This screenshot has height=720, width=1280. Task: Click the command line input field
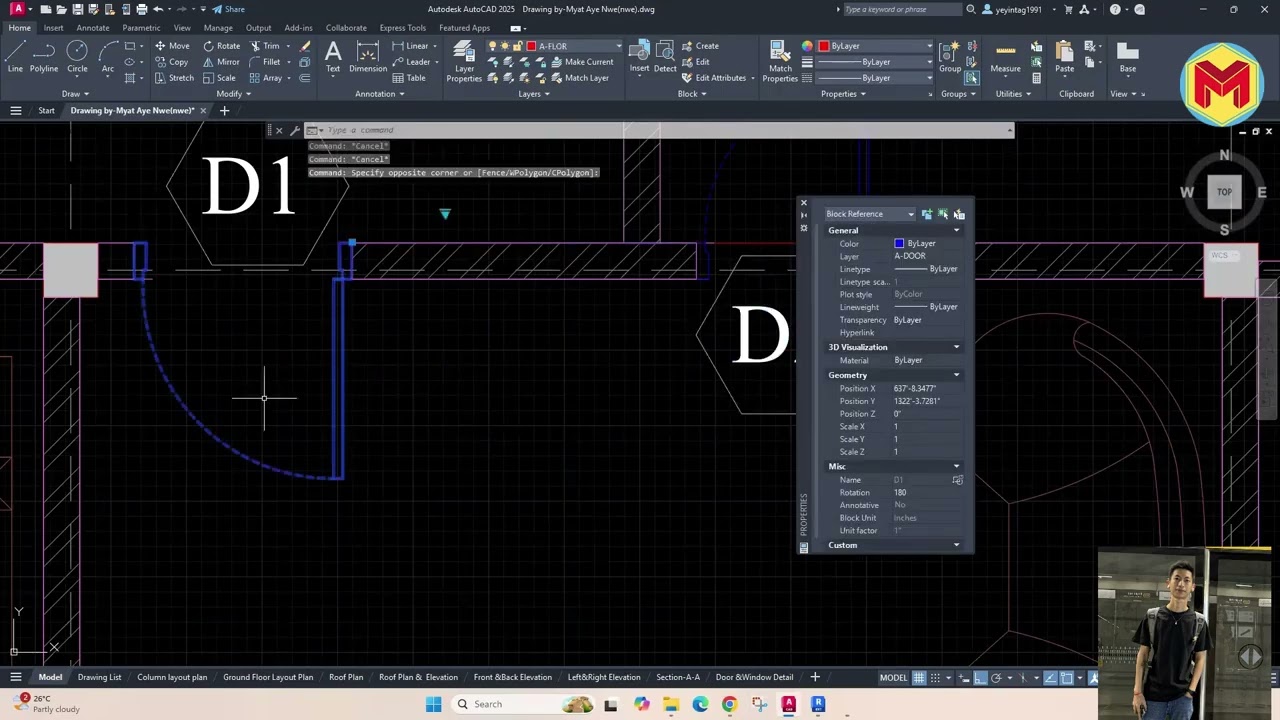[x=660, y=130]
